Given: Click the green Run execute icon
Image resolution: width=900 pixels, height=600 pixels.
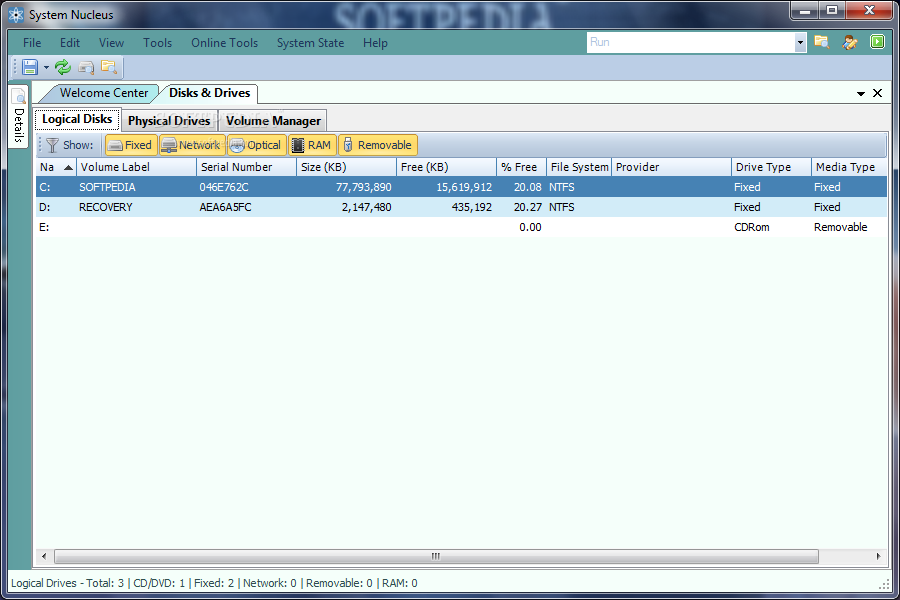Looking at the screenshot, I should coord(877,42).
